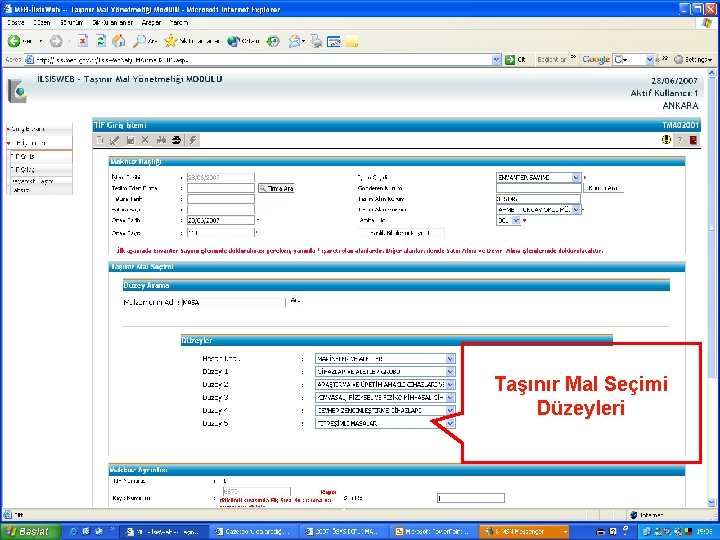The width and height of the screenshot is (720, 540).
Task: Click the red exit icon in TİF header
Action: [x=693, y=140]
